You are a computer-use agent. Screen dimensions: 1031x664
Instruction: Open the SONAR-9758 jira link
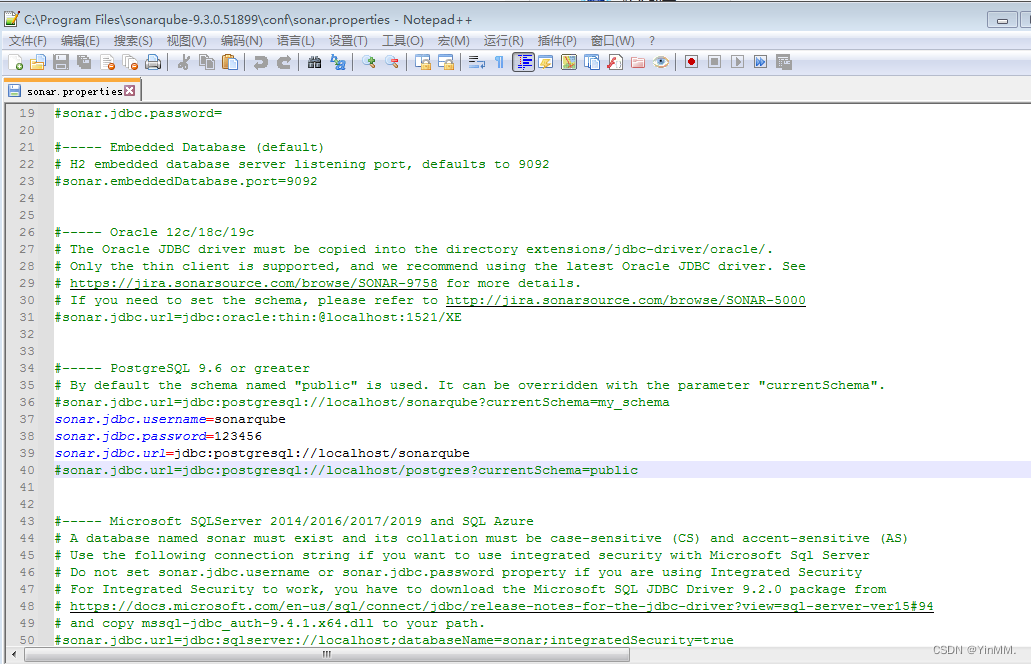[254, 283]
